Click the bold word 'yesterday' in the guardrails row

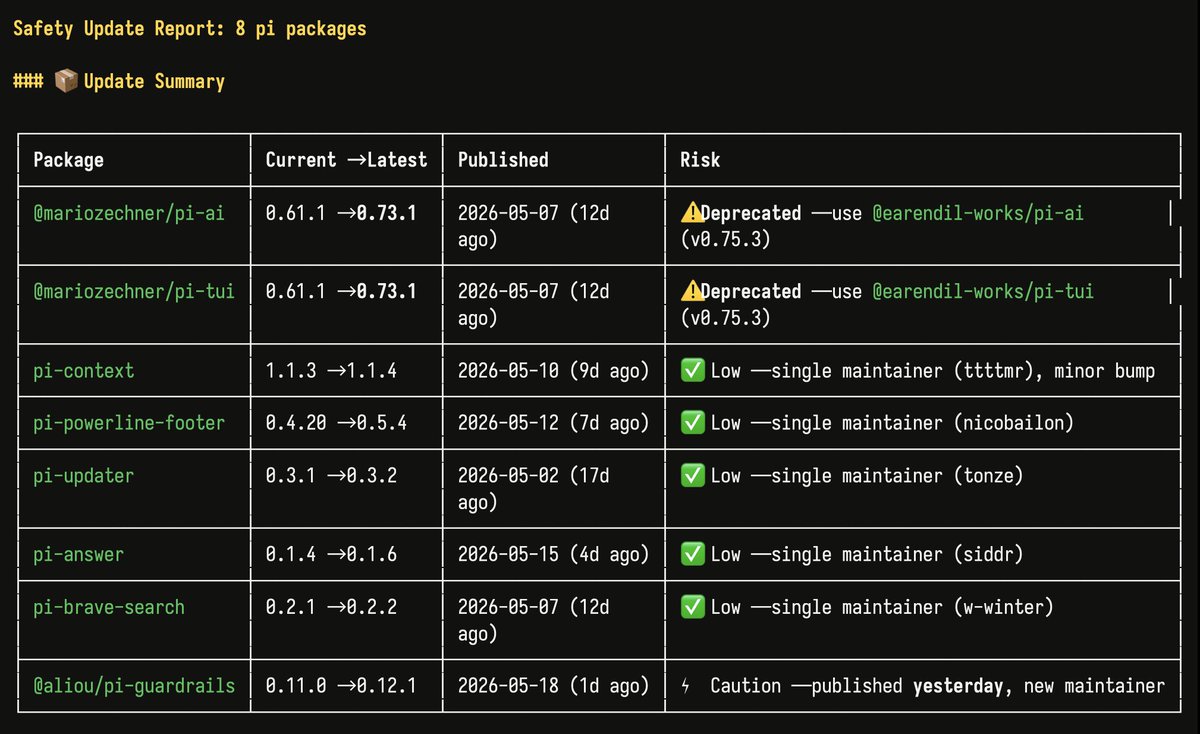958,686
